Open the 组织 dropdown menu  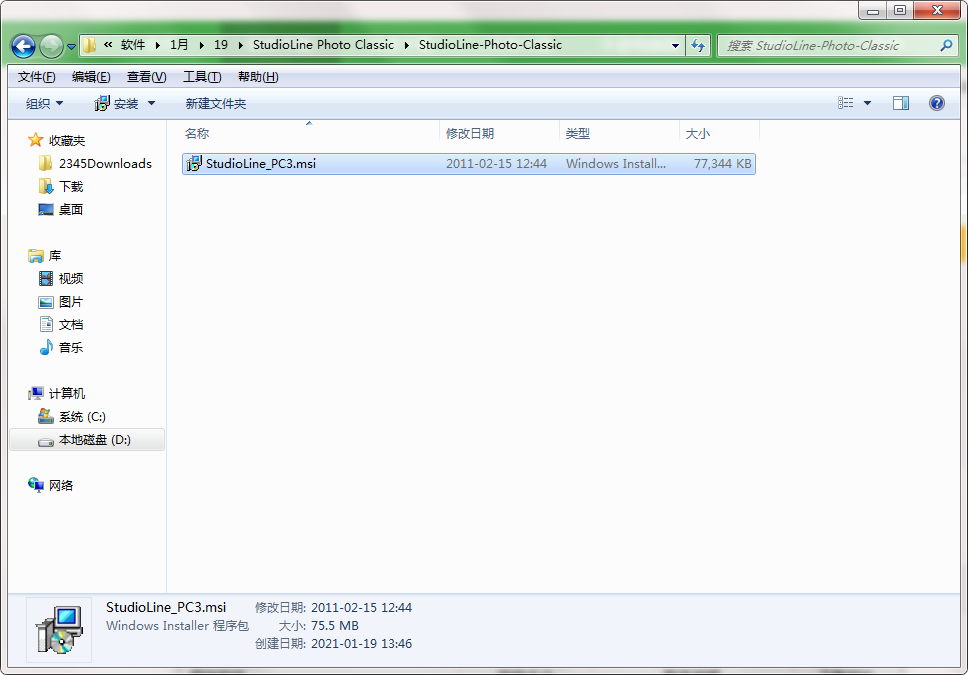click(44, 103)
